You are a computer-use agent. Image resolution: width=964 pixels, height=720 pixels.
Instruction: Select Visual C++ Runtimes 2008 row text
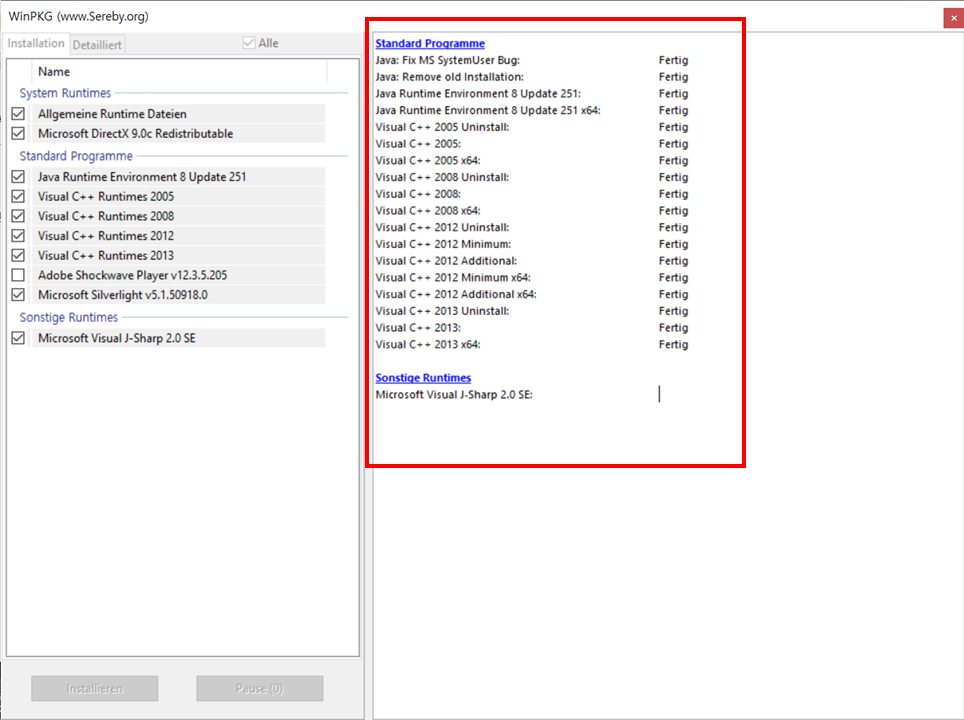click(x=106, y=216)
